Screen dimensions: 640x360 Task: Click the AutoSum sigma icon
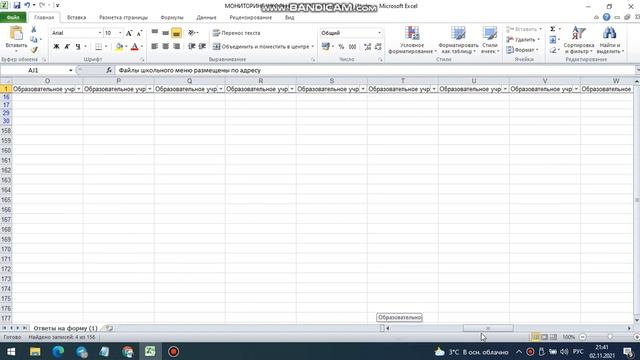553,29
